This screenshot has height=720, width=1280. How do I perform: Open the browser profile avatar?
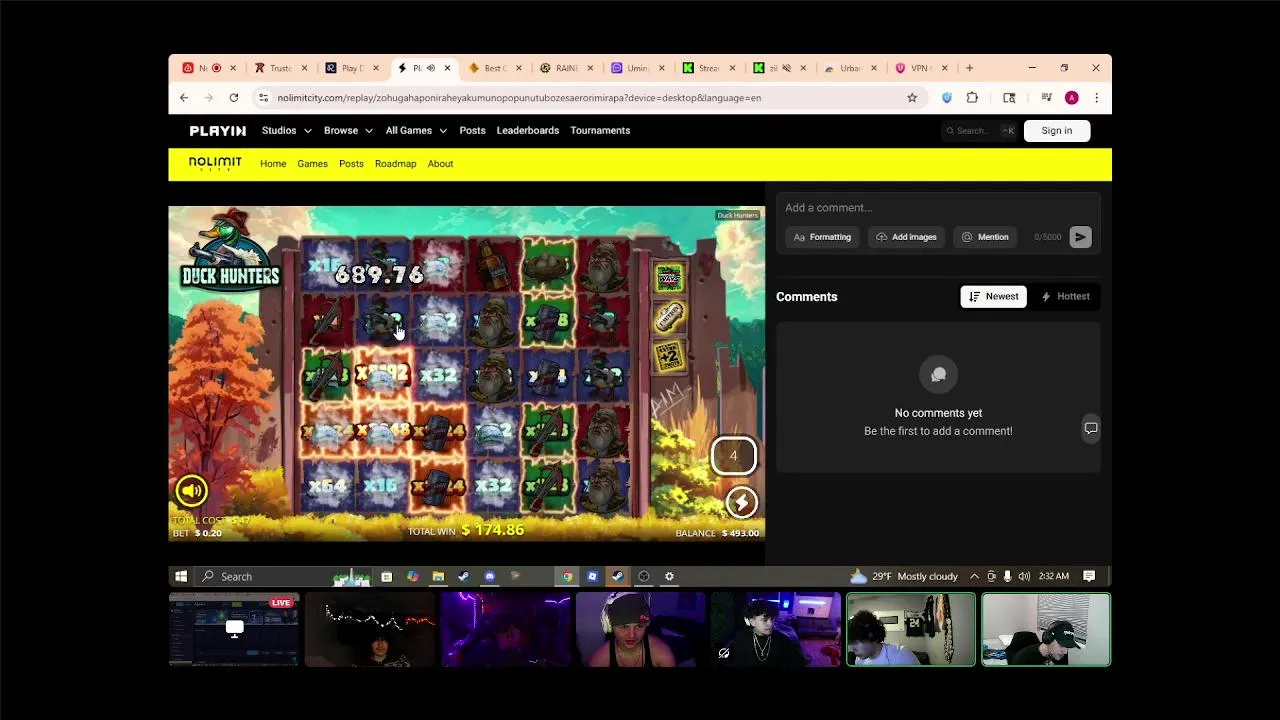[x=1071, y=98]
